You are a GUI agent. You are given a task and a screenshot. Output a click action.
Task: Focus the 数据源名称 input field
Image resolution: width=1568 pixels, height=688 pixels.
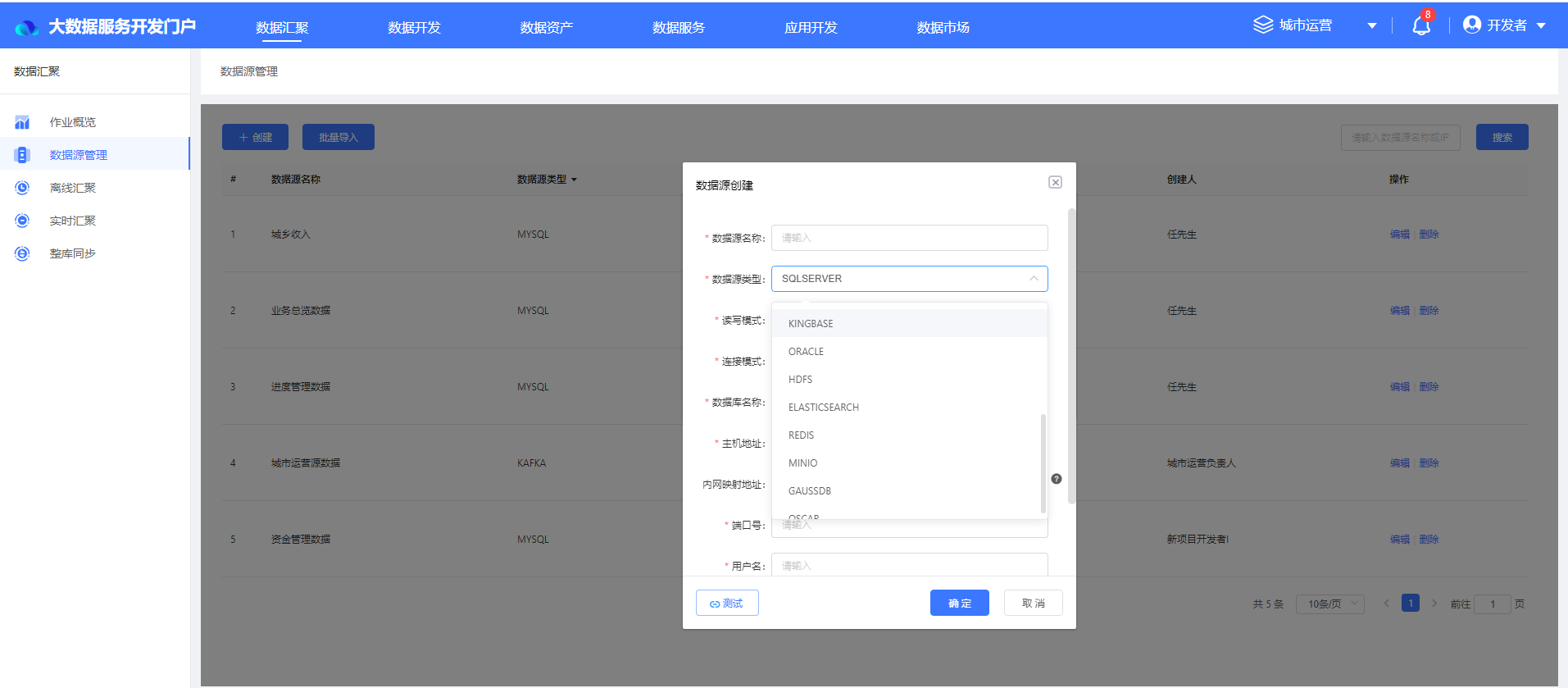[909, 238]
